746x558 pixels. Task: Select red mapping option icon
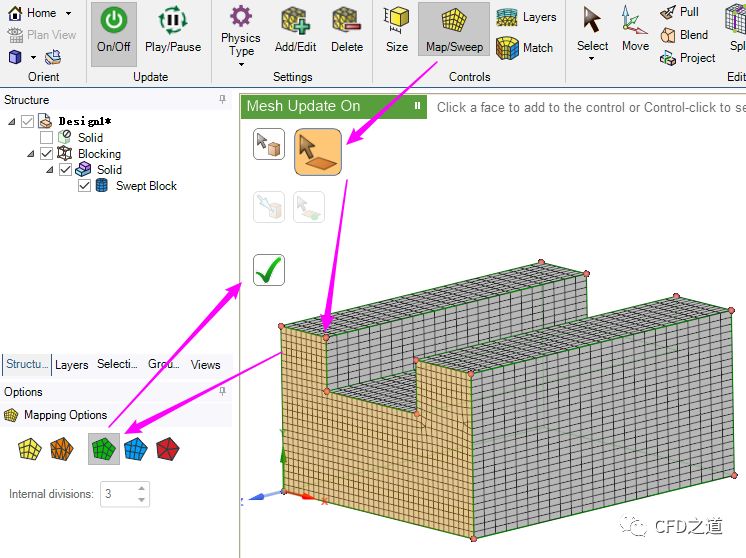[x=167, y=449]
